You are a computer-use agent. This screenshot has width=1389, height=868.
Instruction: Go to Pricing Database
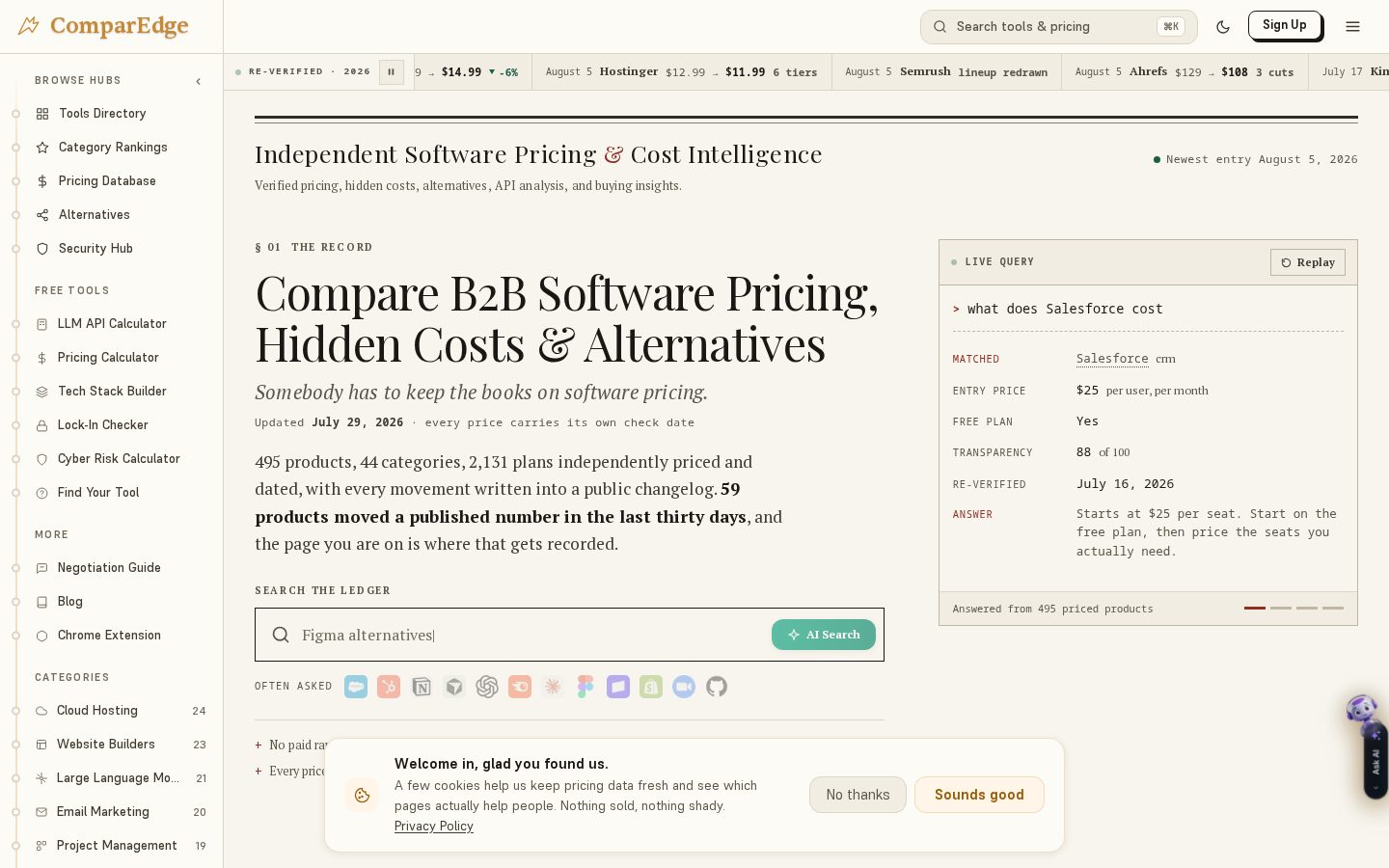coord(107,181)
